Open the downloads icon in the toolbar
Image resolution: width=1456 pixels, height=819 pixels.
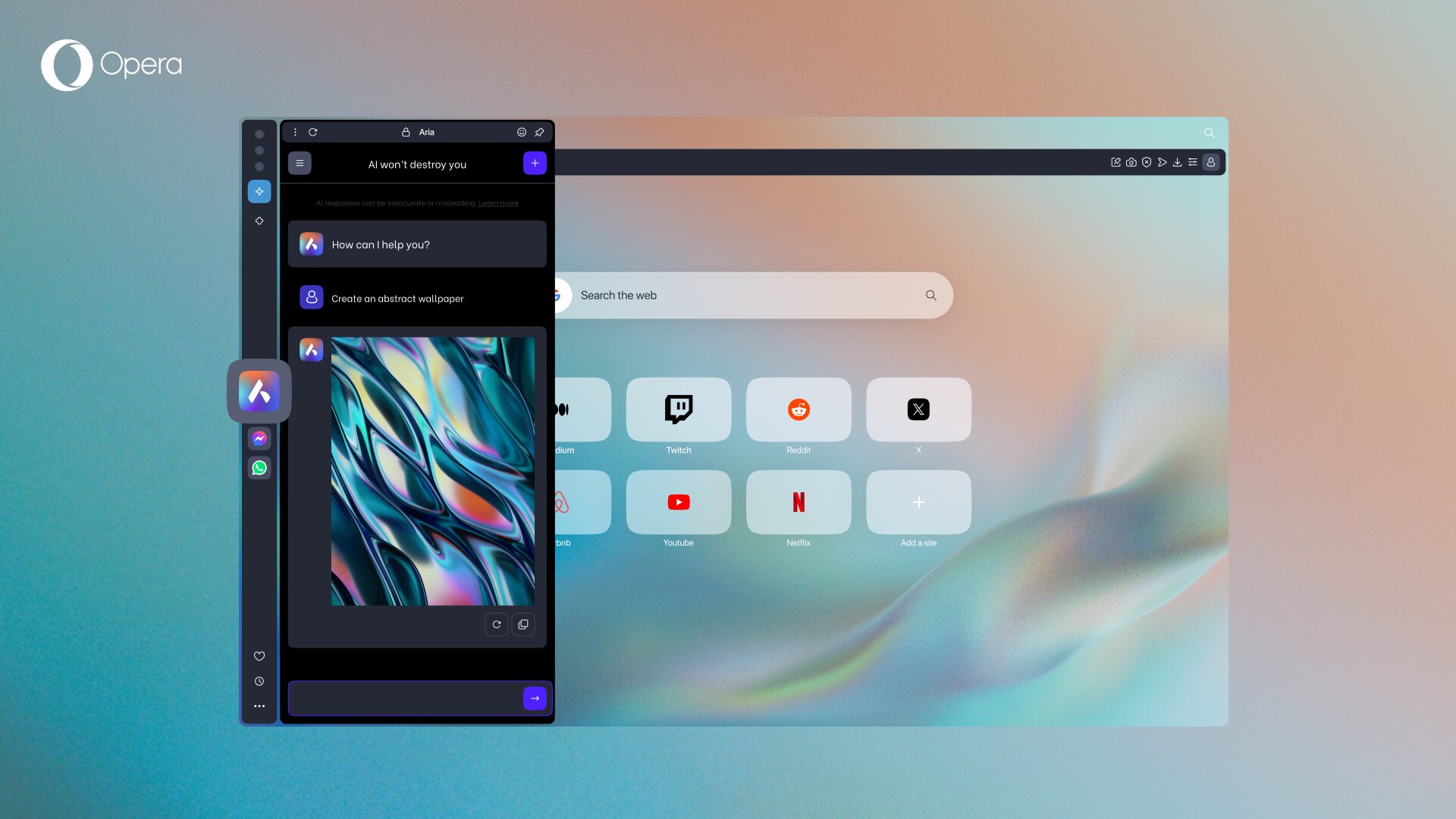(x=1177, y=162)
